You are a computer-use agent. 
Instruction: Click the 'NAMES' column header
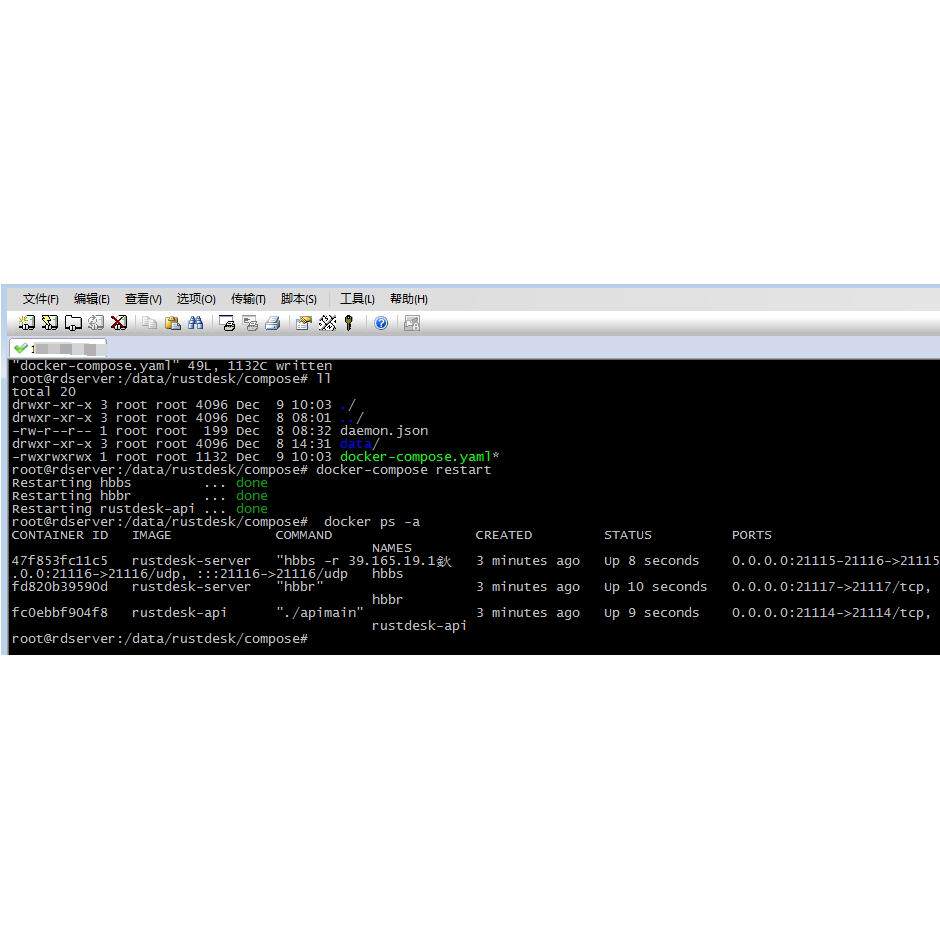391,548
